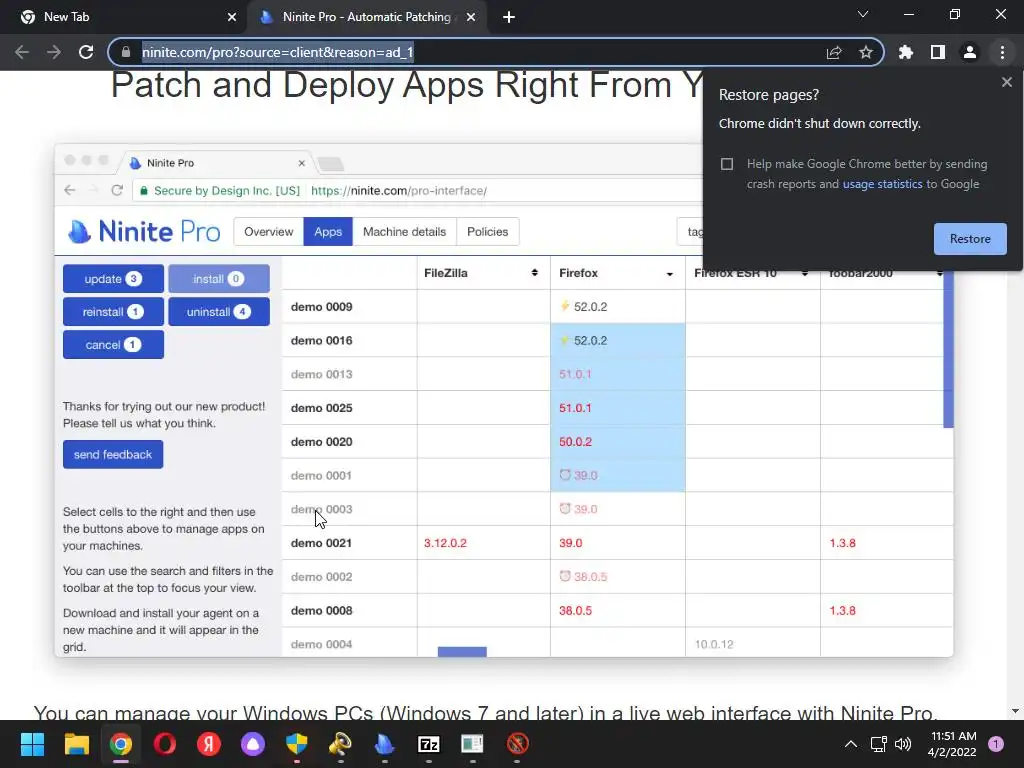
Task: Click the send feedback button
Action: (113, 455)
